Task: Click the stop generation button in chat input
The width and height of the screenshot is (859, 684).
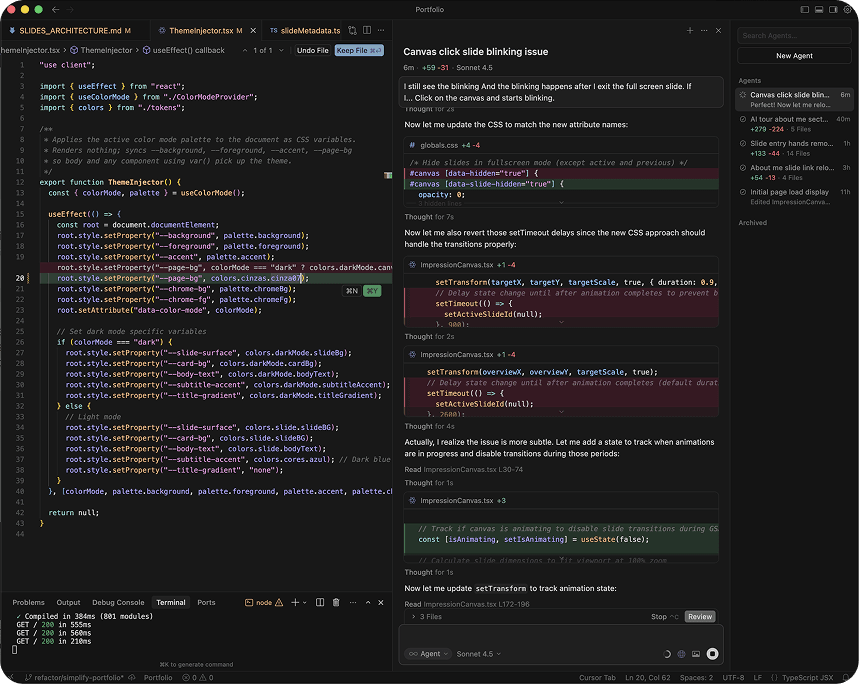Action: tap(713, 654)
